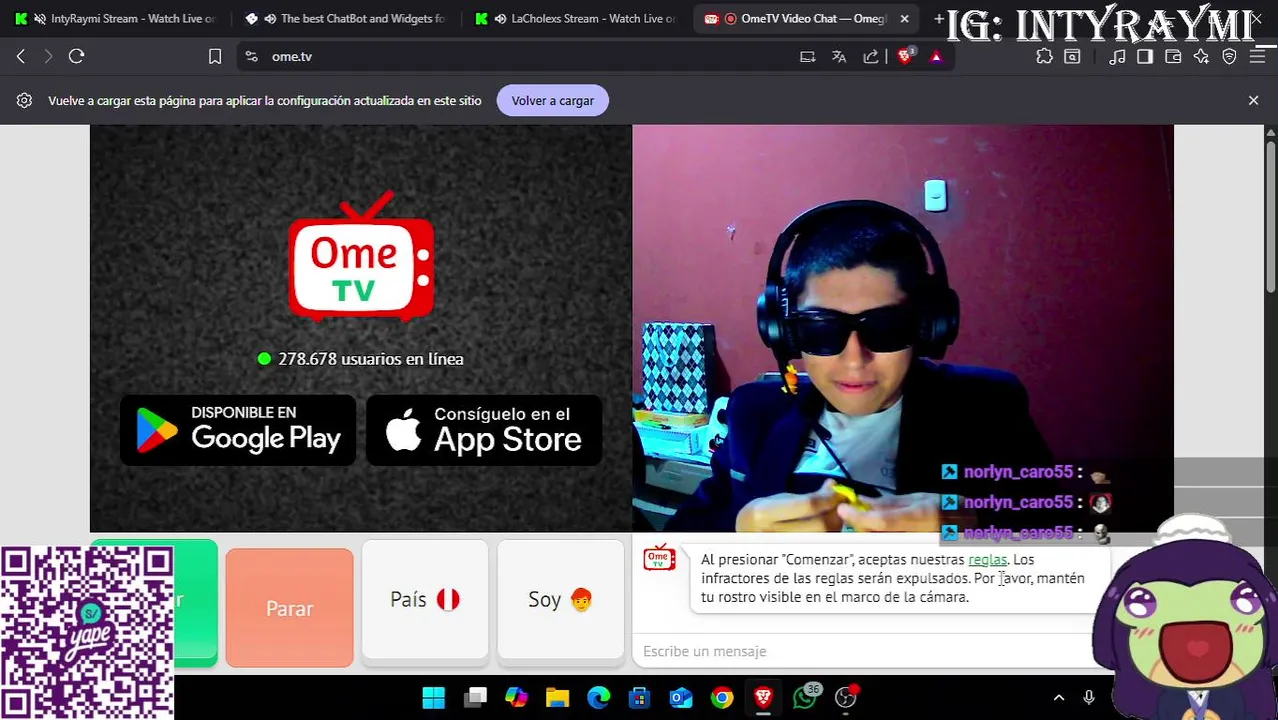Open Brave Shields lion icon
This screenshot has height=720, width=1278.
tap(905, 57)
